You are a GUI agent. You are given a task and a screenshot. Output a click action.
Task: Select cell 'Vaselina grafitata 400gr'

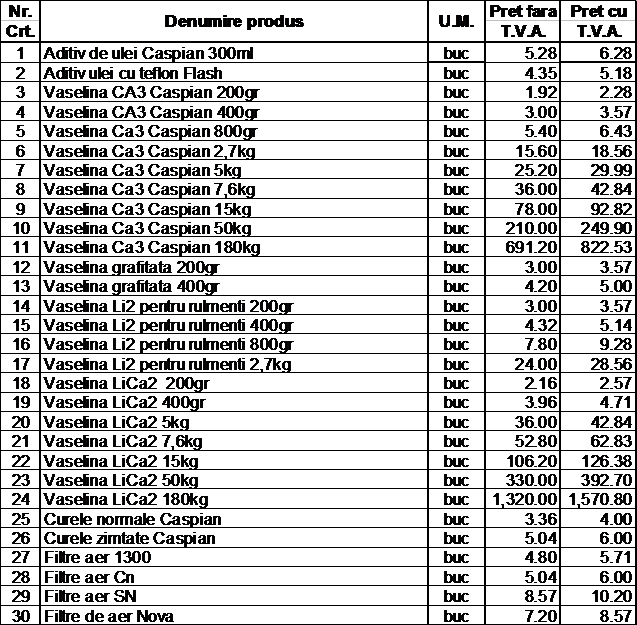(x=234, y=286)
